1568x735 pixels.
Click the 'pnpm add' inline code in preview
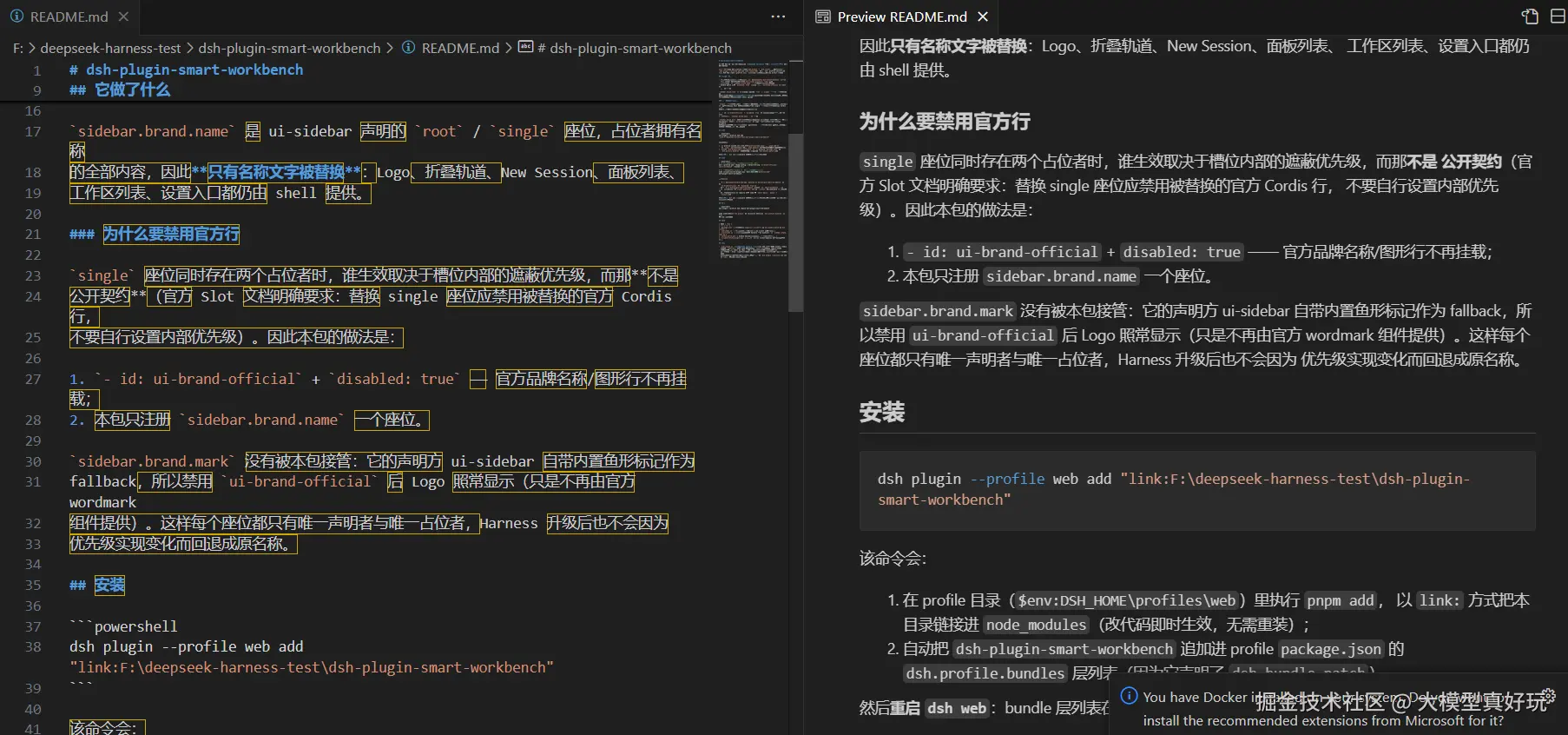tap(1341, 600)
